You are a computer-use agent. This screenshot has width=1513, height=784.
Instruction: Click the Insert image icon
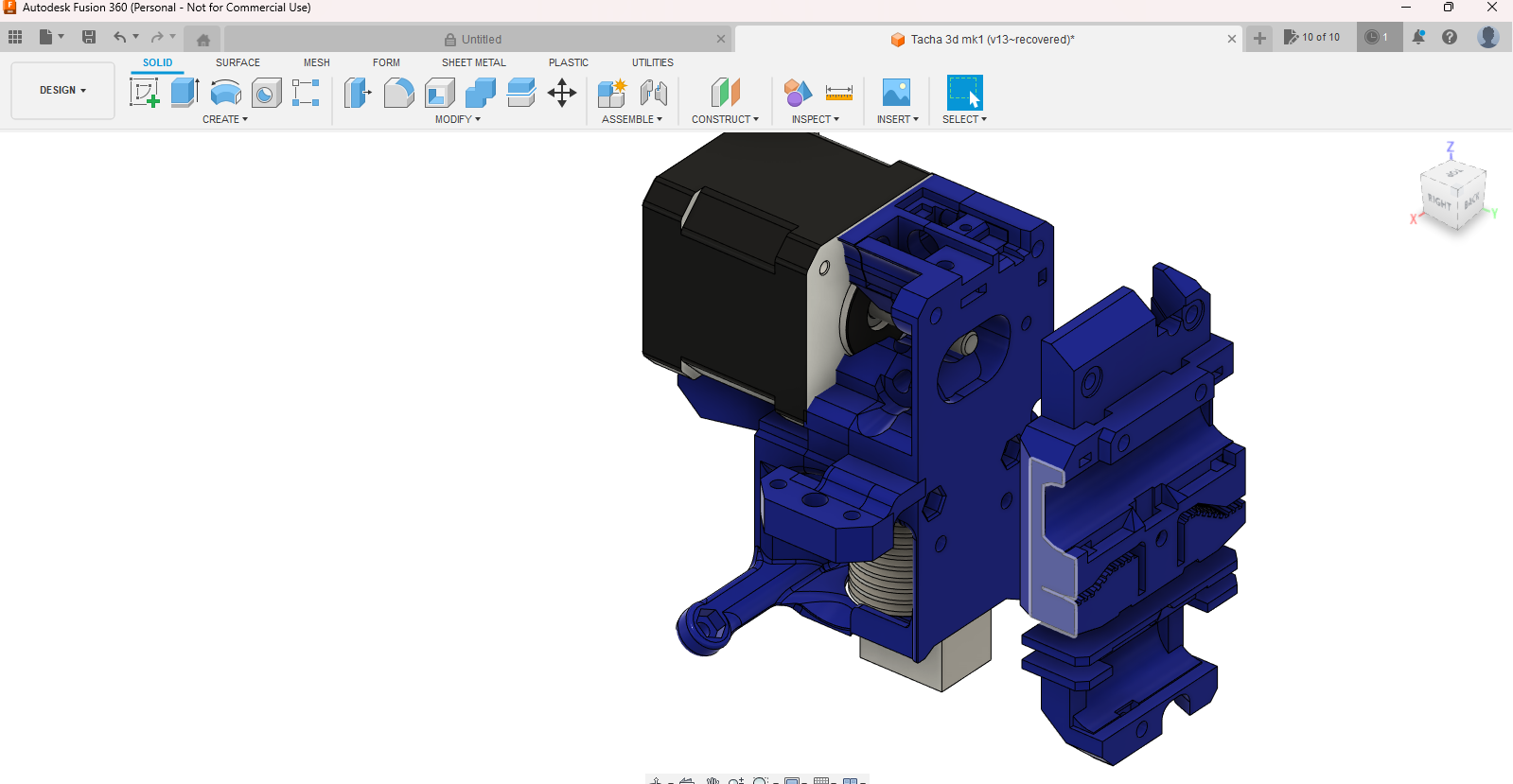pos(896,93)
